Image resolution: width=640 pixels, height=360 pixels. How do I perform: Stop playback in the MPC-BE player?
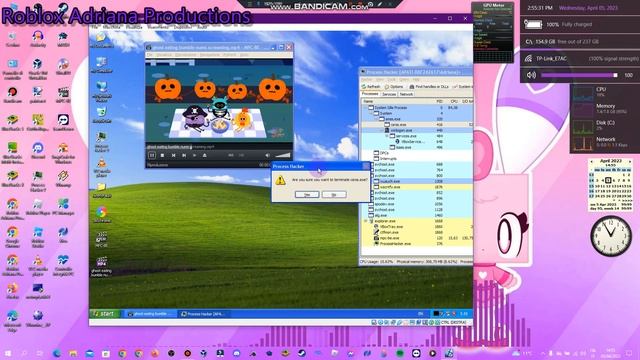[x=162, y=156]
